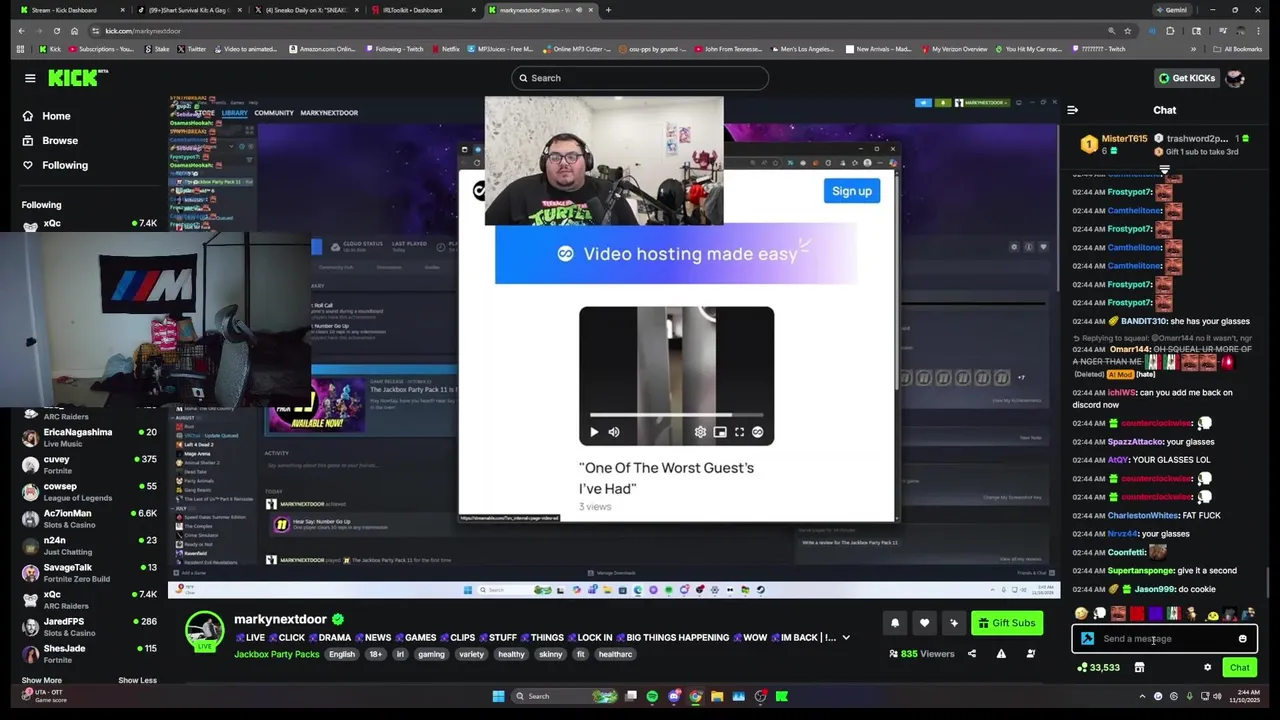The image size is (1280, 720).
Task: Click Sign up in streamed video page
Action: pos(852,191)
